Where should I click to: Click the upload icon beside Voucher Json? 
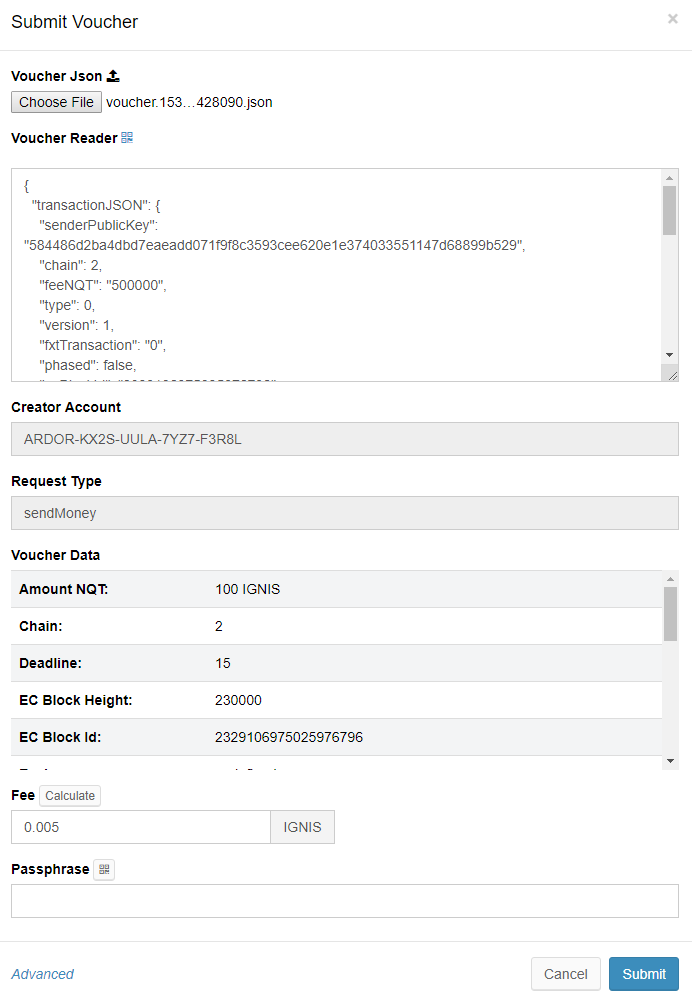point(113,76)
